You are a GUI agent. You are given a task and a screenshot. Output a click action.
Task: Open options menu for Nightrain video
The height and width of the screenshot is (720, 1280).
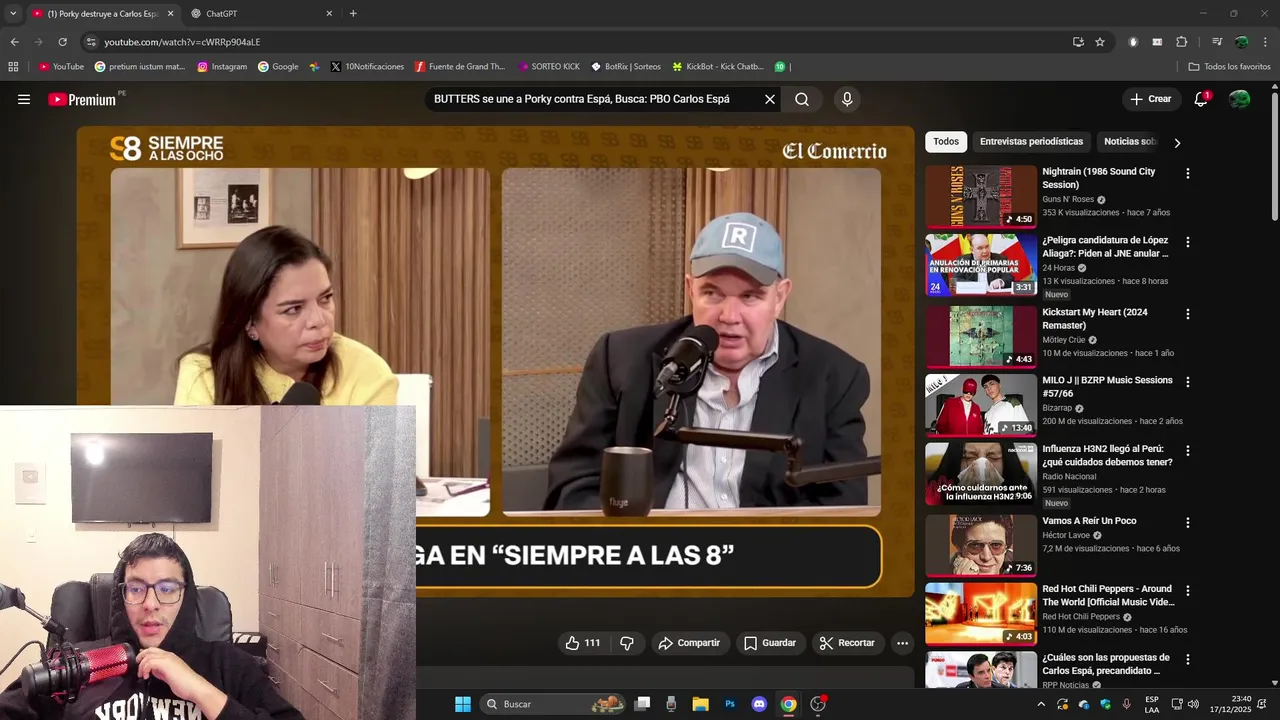[1188, 174]
